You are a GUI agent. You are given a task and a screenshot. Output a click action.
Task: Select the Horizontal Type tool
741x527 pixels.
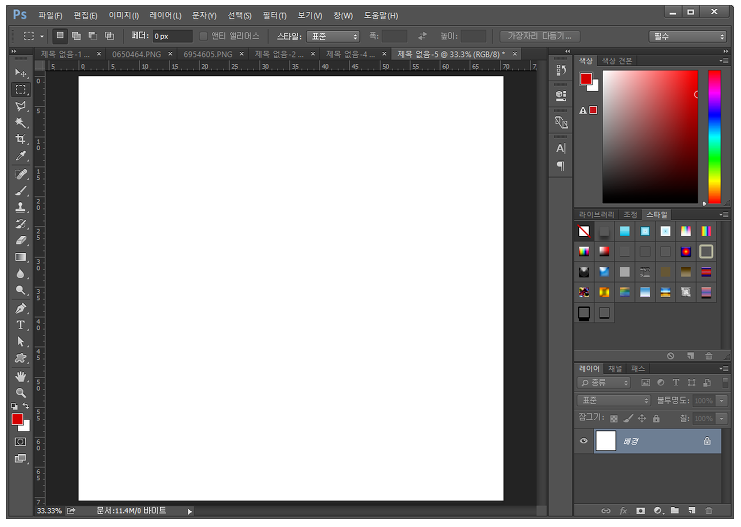pos(21,325)
